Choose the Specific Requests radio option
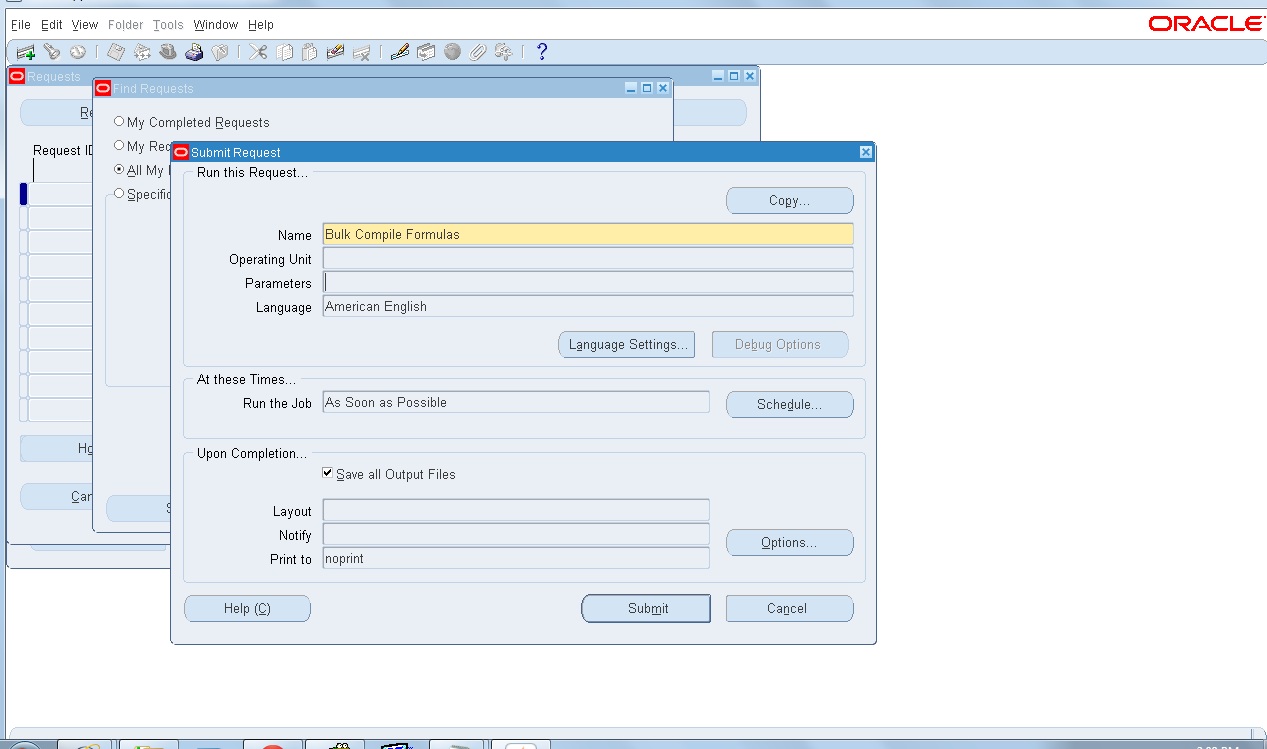This screenshot has height=749, width=1267. [120, 194]
